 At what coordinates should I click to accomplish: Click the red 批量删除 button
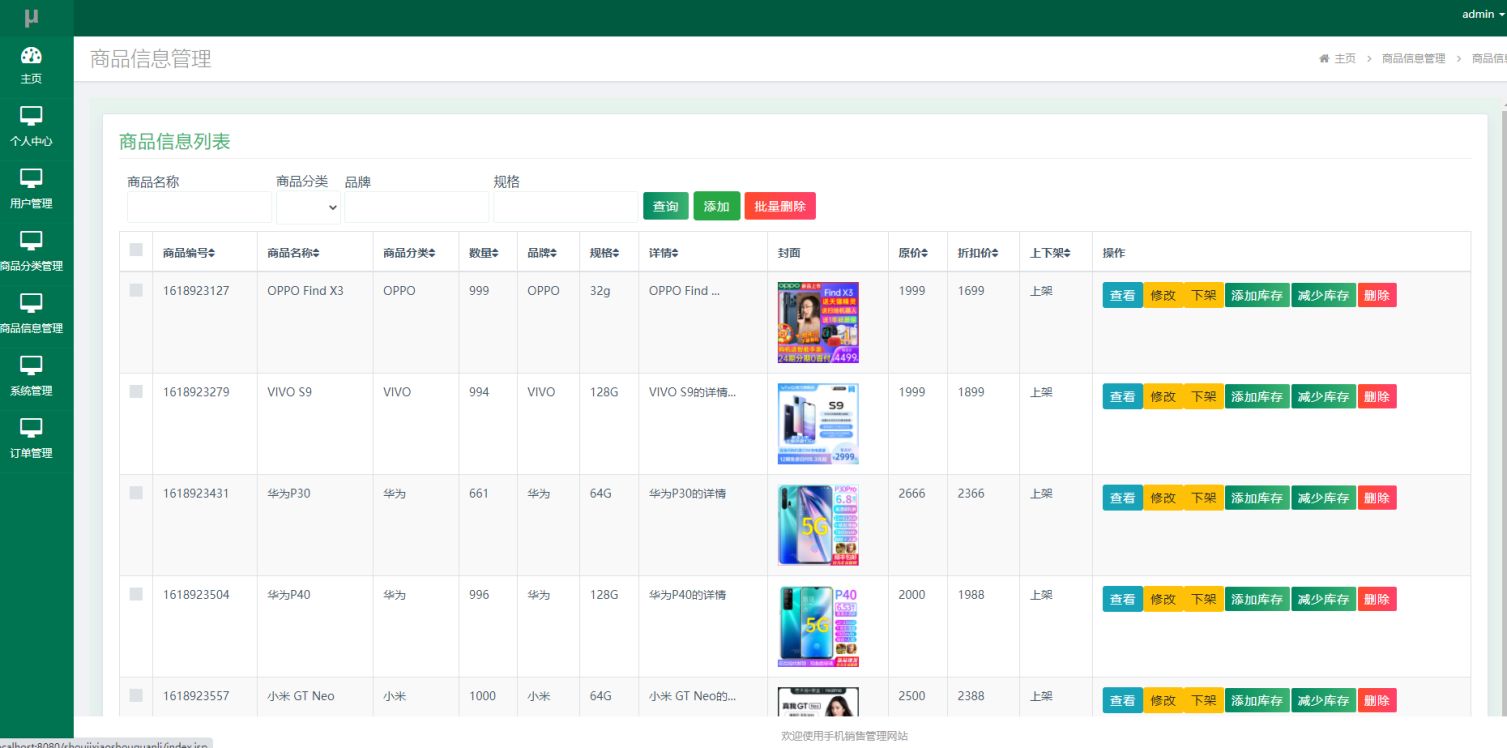[x=780, y=206]
